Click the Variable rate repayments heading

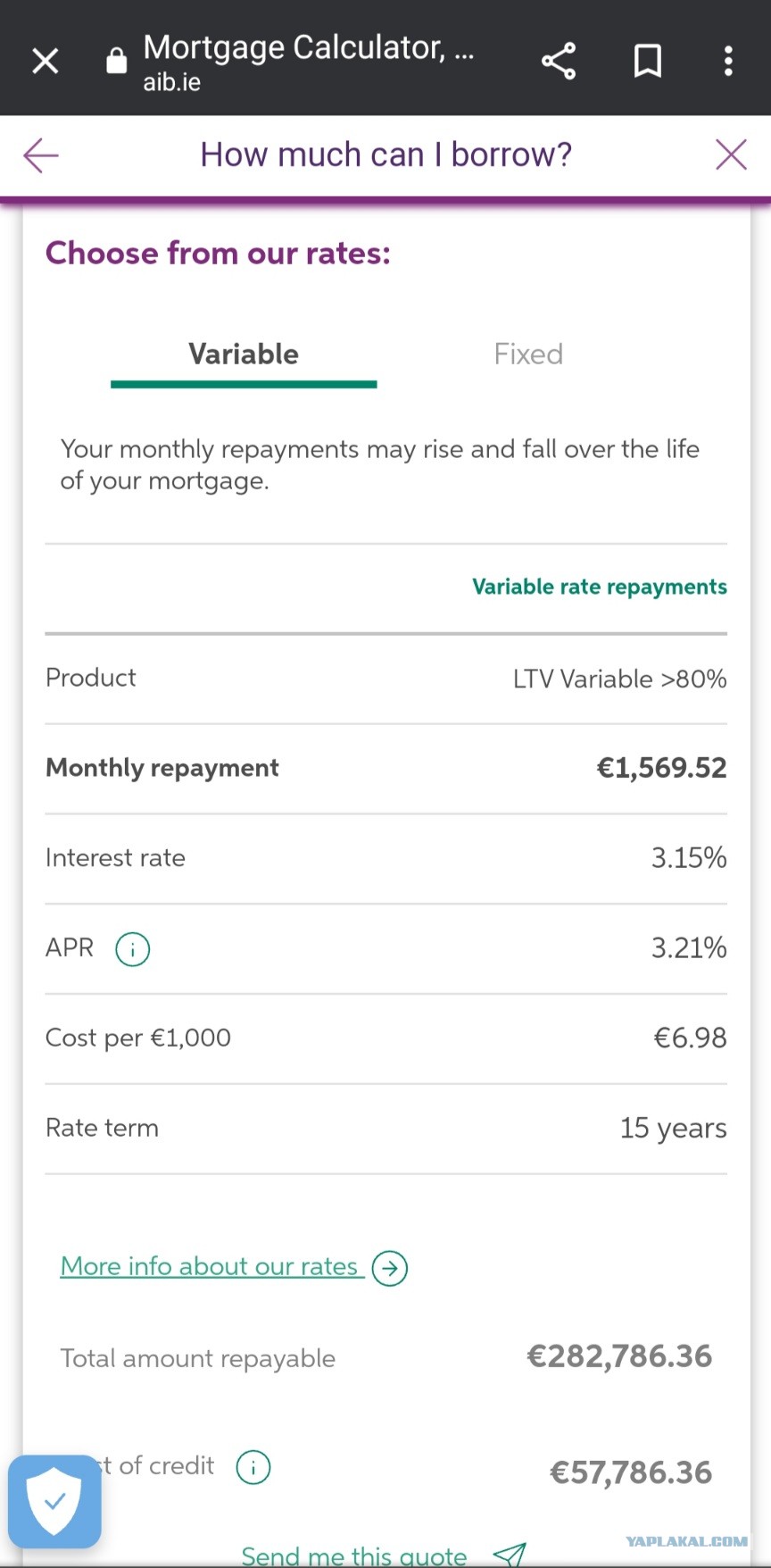[x=600, y=587]
